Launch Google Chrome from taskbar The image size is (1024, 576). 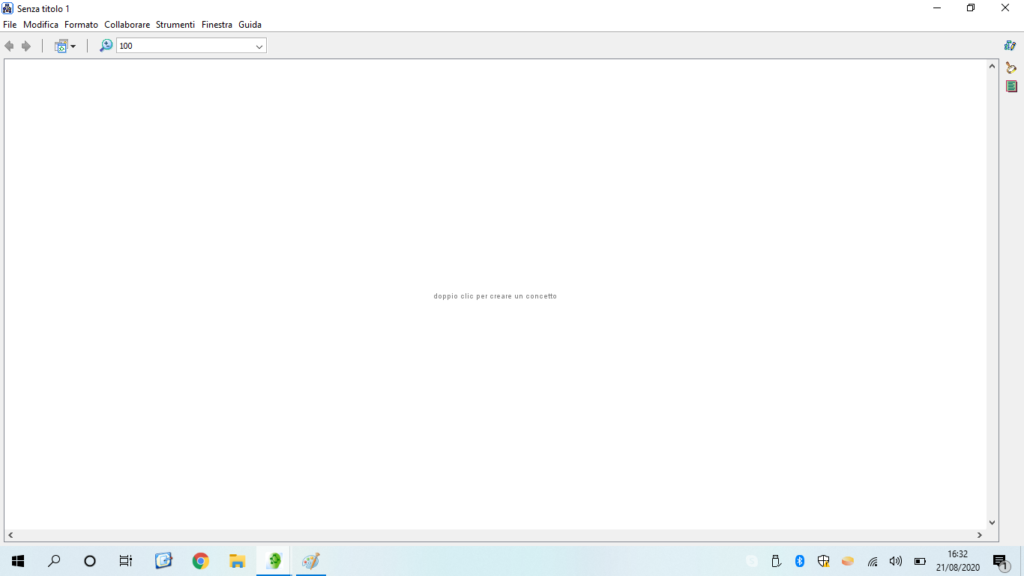click(200, 561)
